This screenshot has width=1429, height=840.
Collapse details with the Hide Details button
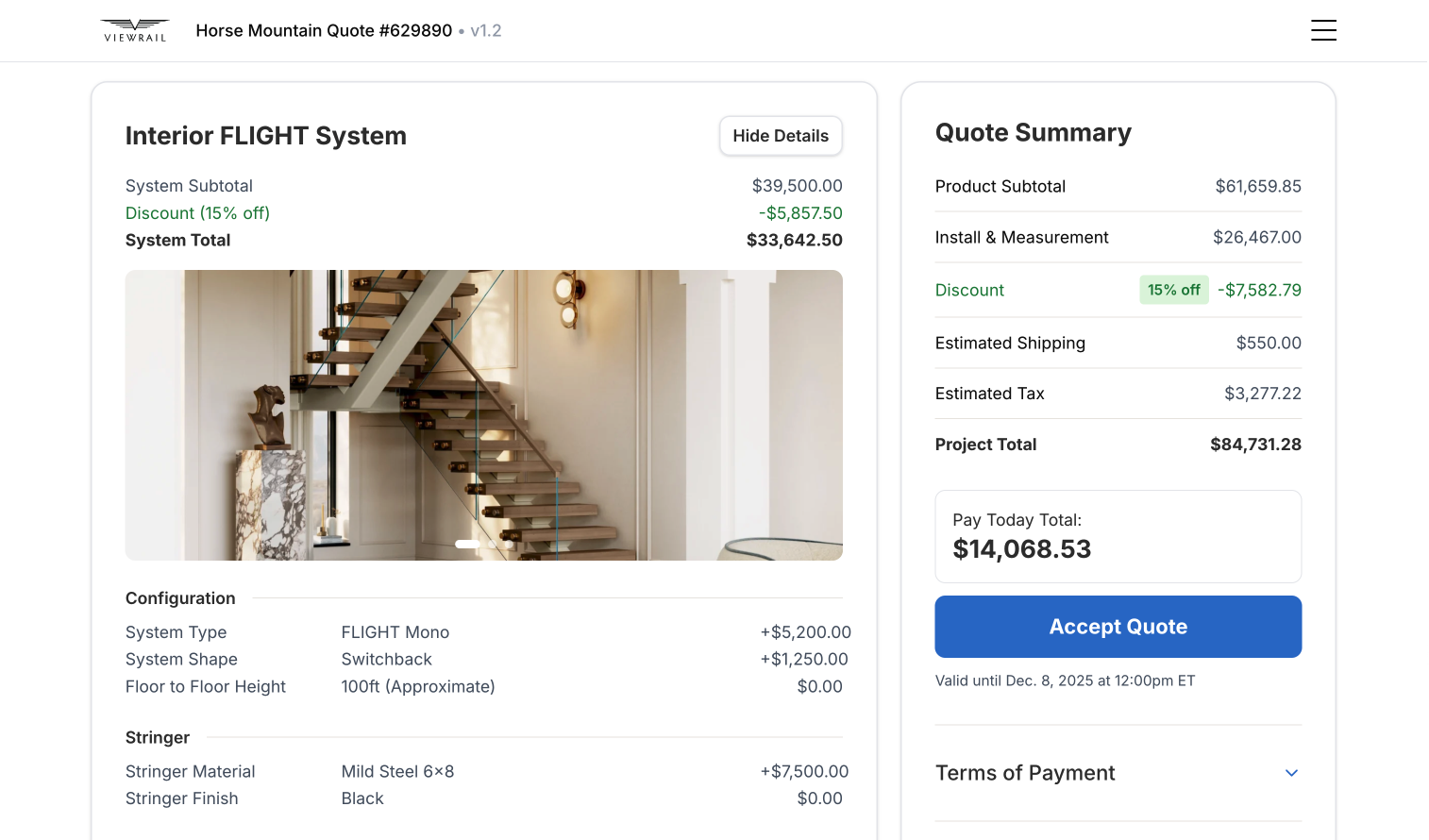781,136
